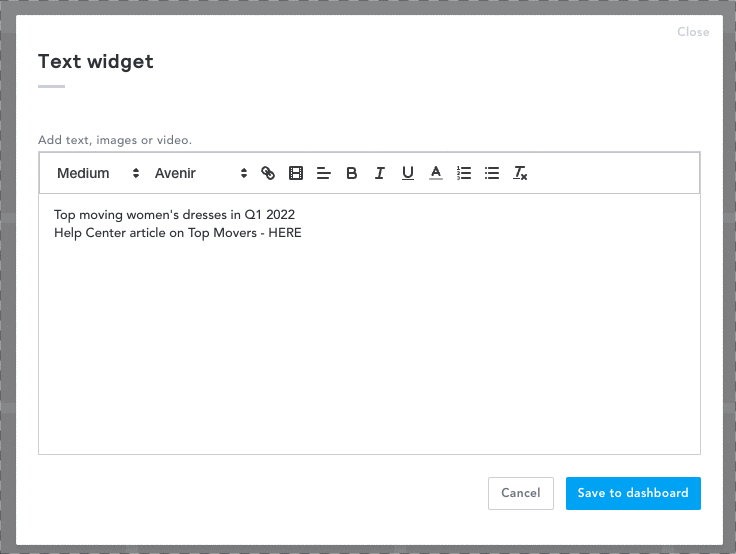
Task: Toggle italic formatting
Action: tap(380, 173)
